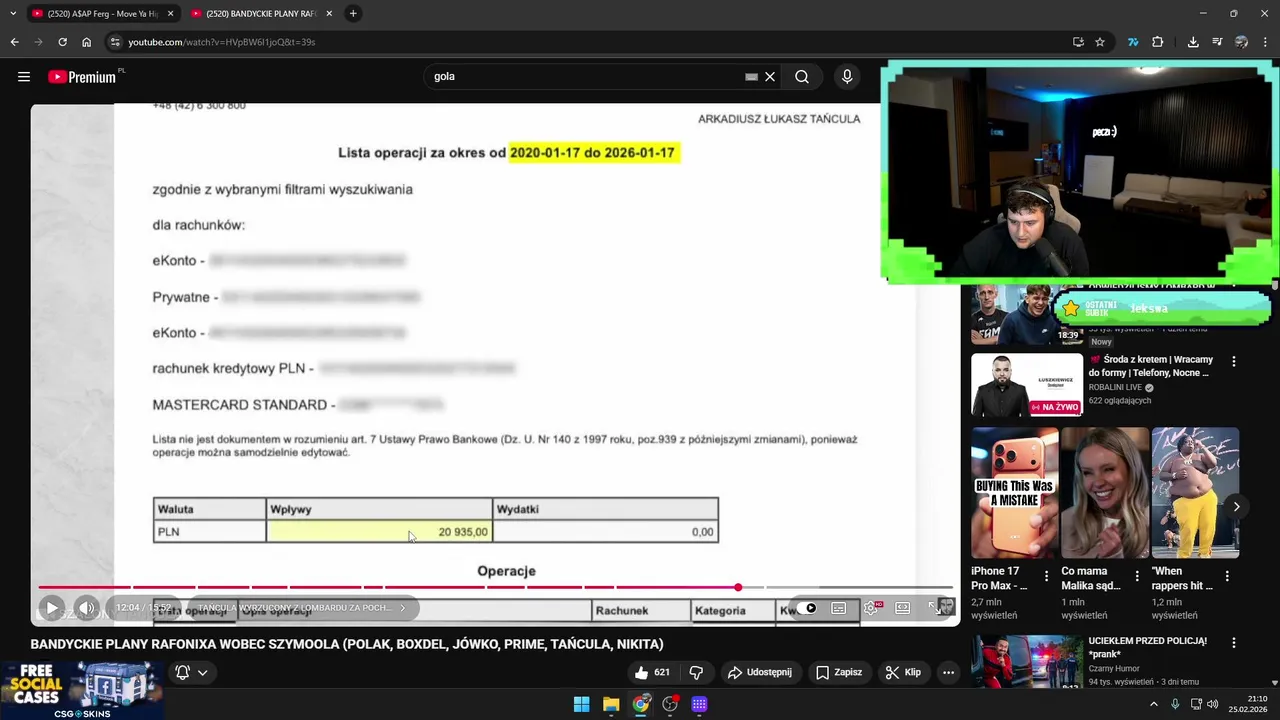The image size is (1280, 720).
Task: Click the Klip clip button
Action: [x=903, y=672]
